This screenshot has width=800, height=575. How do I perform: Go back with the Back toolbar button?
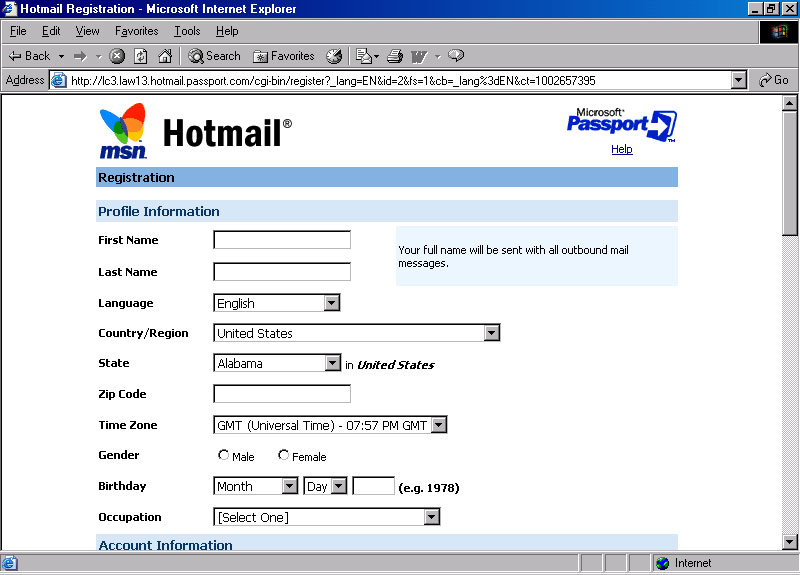29,56
